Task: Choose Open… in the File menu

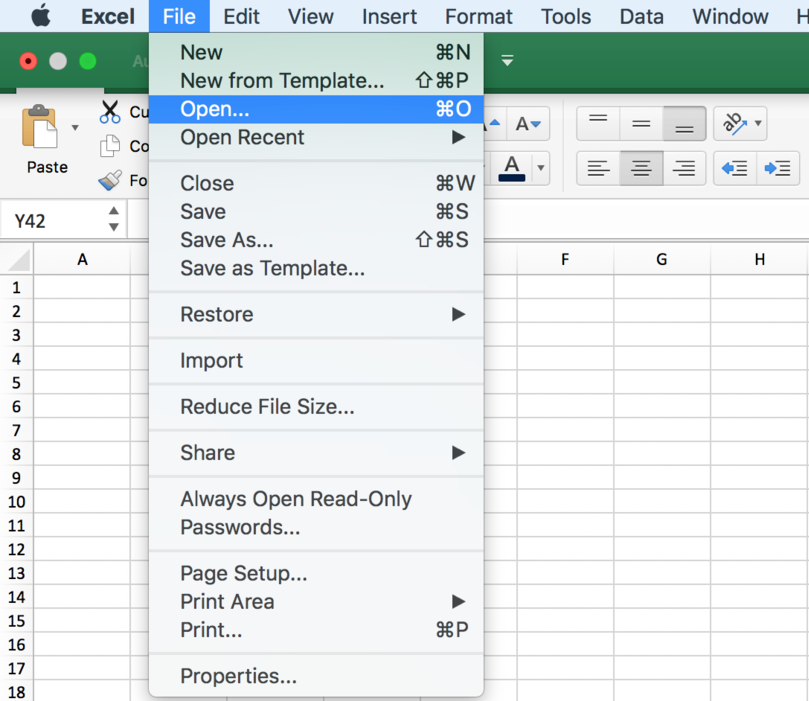Action: (316, 109)
